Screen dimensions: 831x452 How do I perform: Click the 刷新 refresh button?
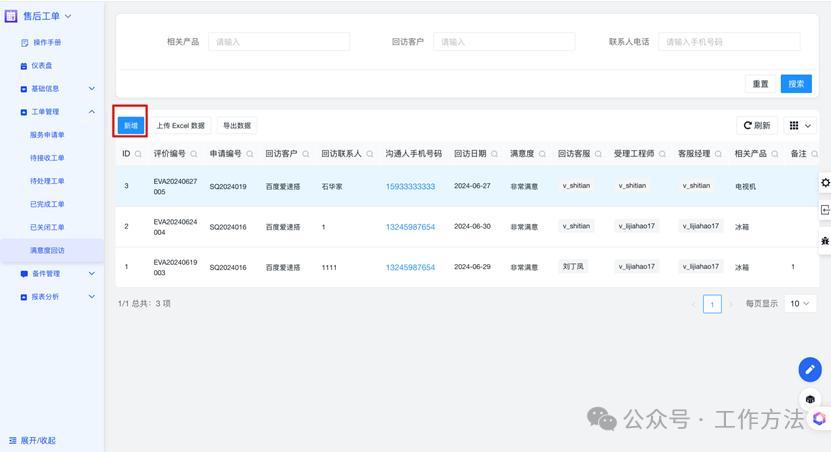click(x=756, y=126)
